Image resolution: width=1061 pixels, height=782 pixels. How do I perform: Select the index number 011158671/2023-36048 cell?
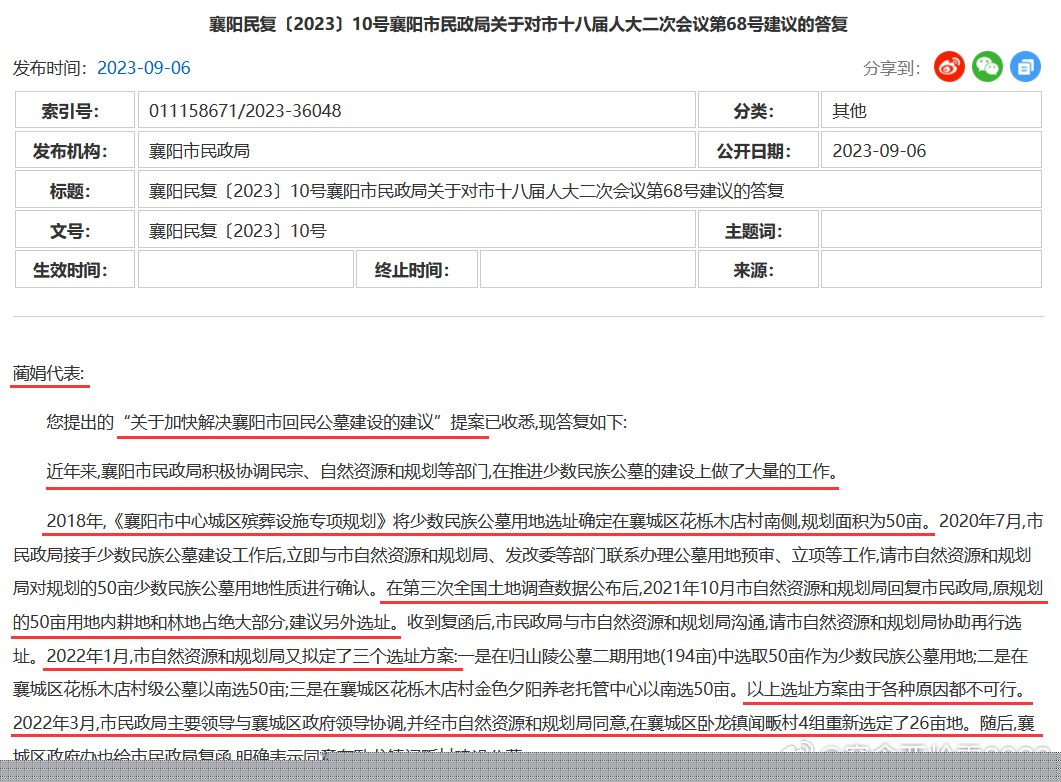click(x=245, y=111)
